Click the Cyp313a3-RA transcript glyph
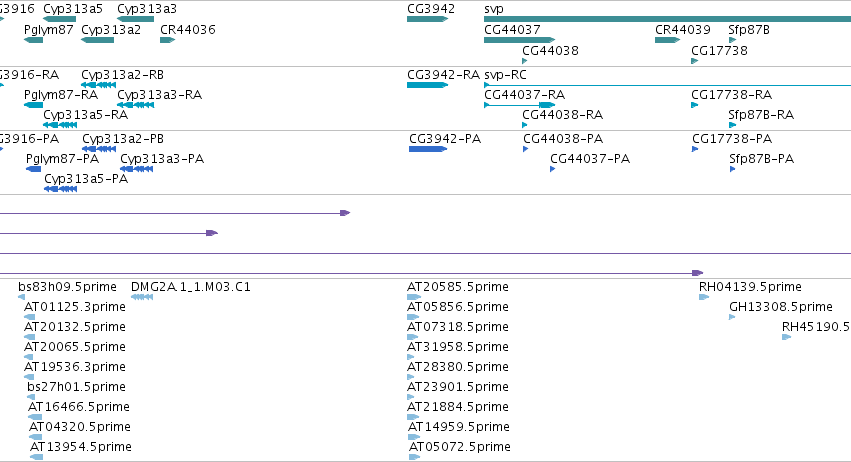Viewport: 851px width, 462px height. tap(136, 105)
